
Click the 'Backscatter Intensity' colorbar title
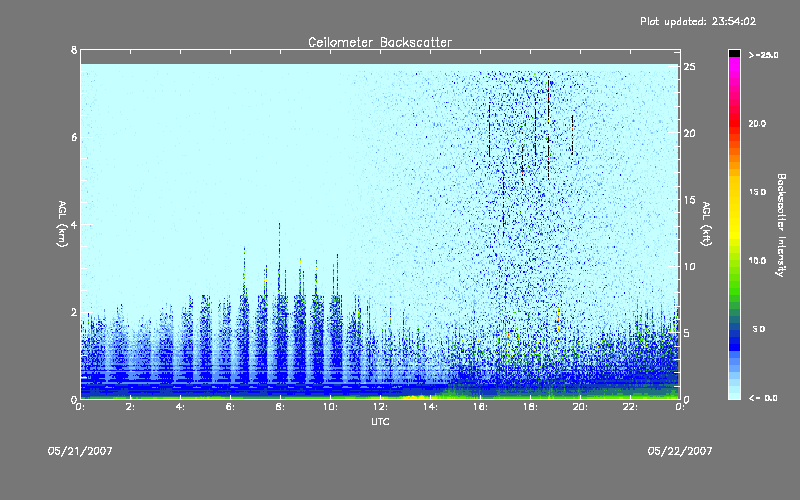[x=781, y=225]
